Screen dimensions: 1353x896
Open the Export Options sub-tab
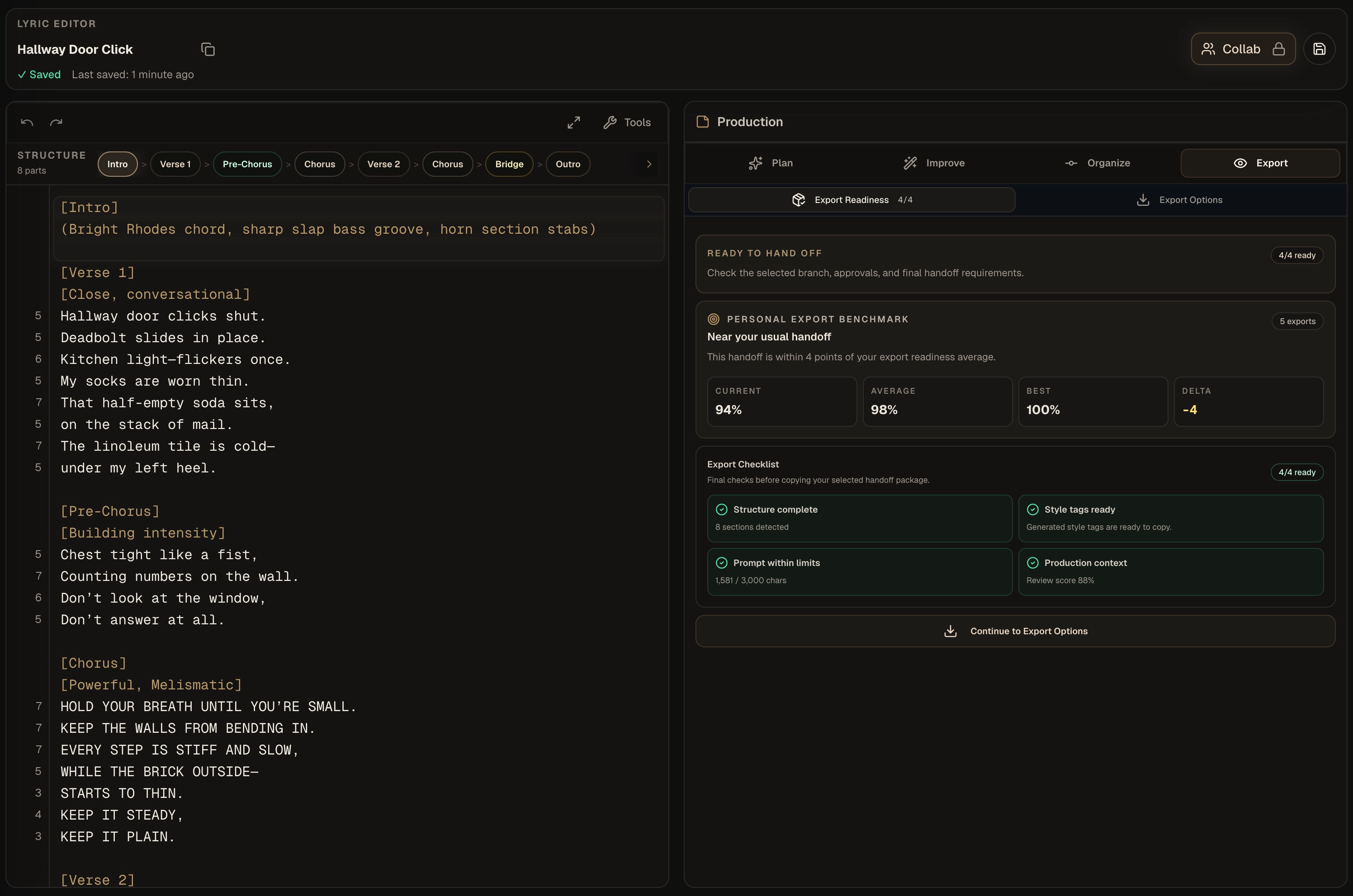tap(1178, 200)
